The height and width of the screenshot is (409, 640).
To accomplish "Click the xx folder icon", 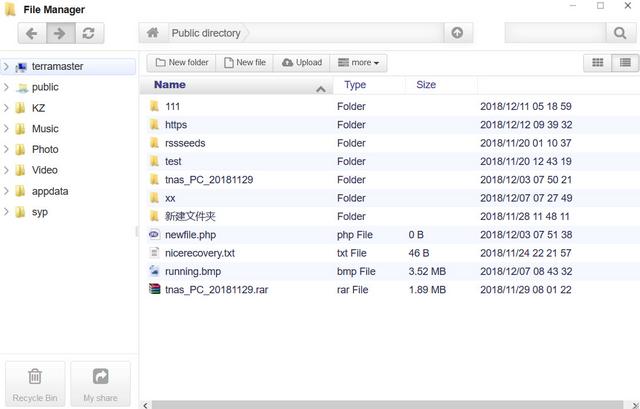I will pos(154,198).
